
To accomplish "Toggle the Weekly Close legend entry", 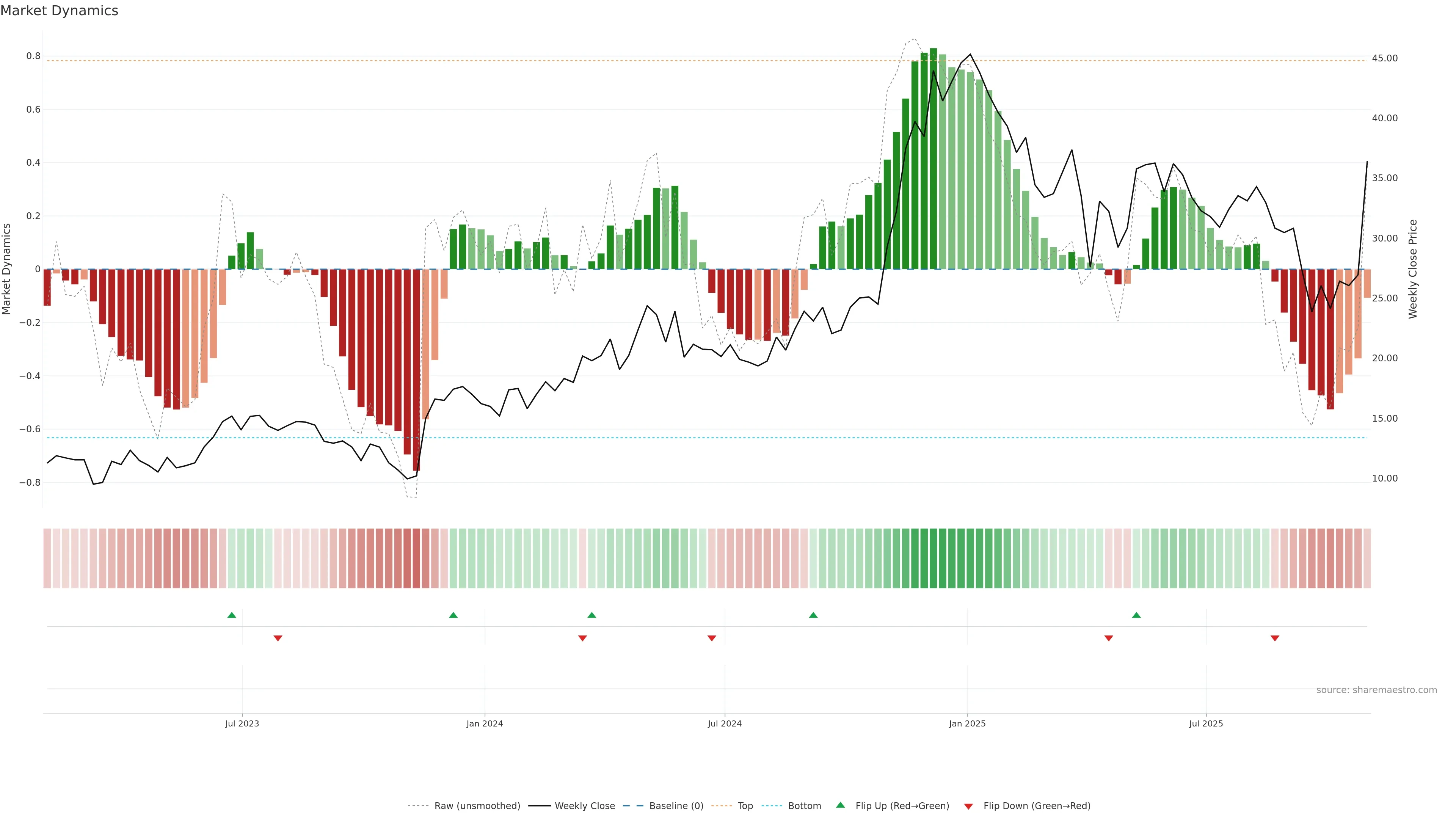I will tap(584, 806).
